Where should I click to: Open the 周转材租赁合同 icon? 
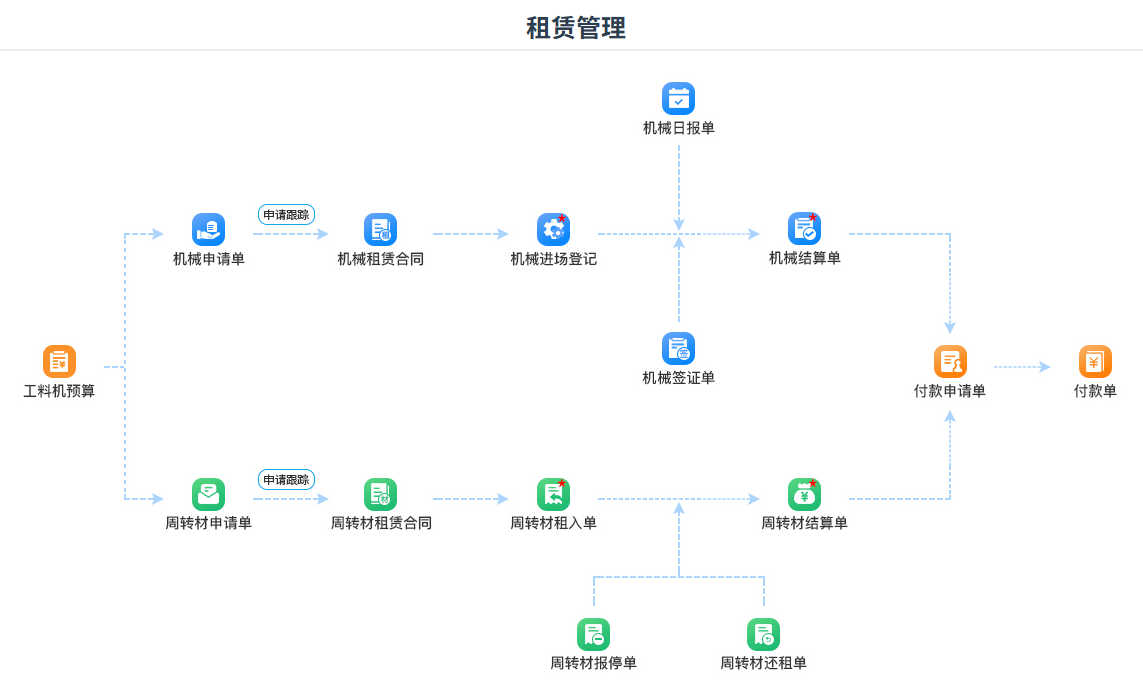[381, 494]
